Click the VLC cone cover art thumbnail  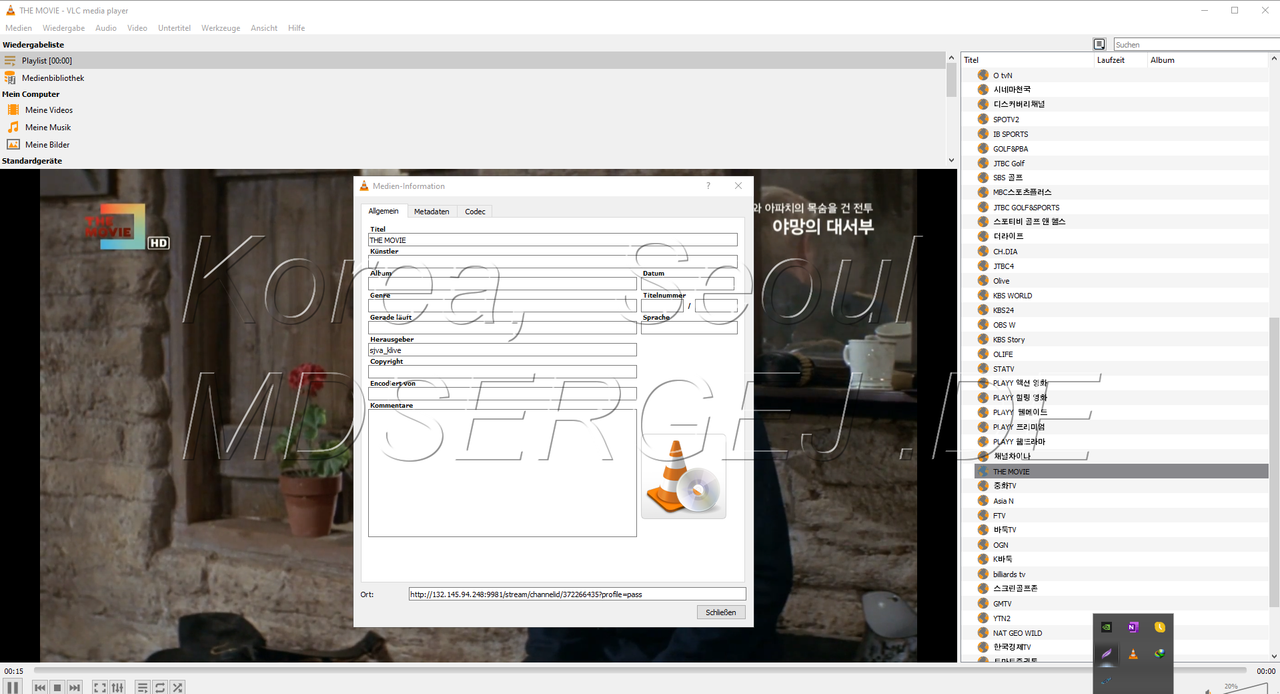pos(684,476)
